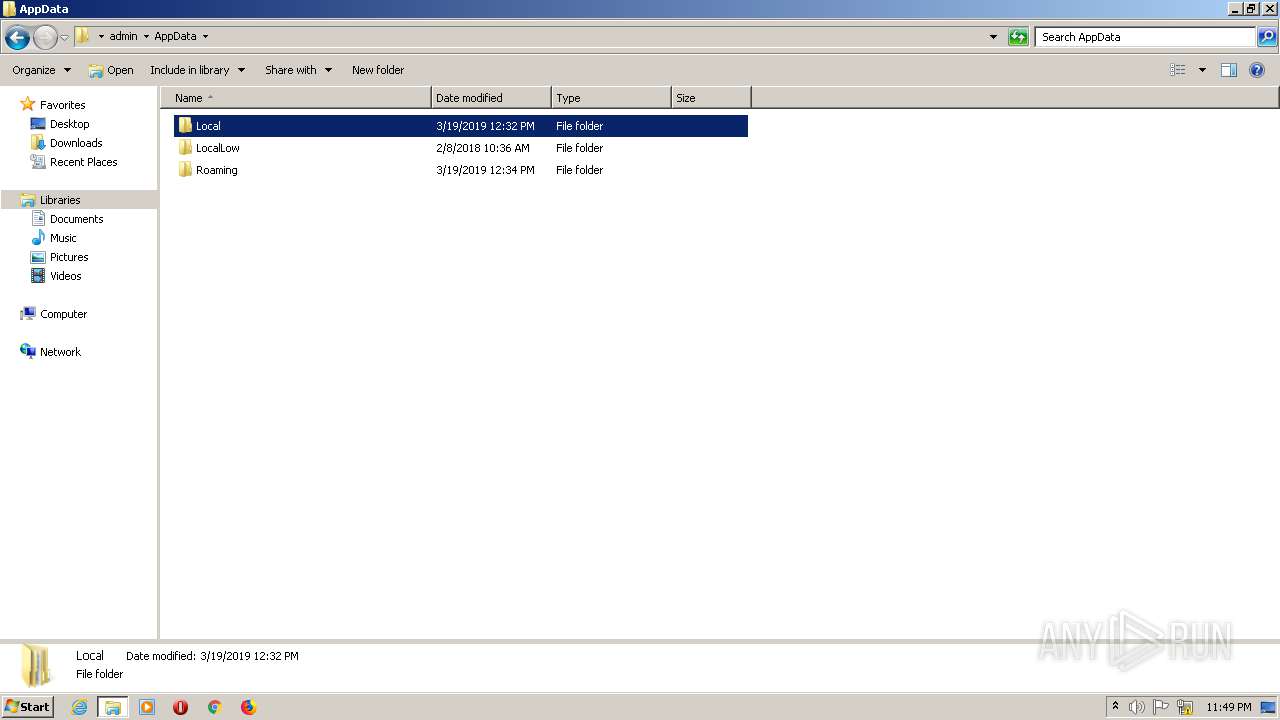Launch Firefox from taskbar
Viewport: 1280px width, 720px height.
click(x=248, y=707)
